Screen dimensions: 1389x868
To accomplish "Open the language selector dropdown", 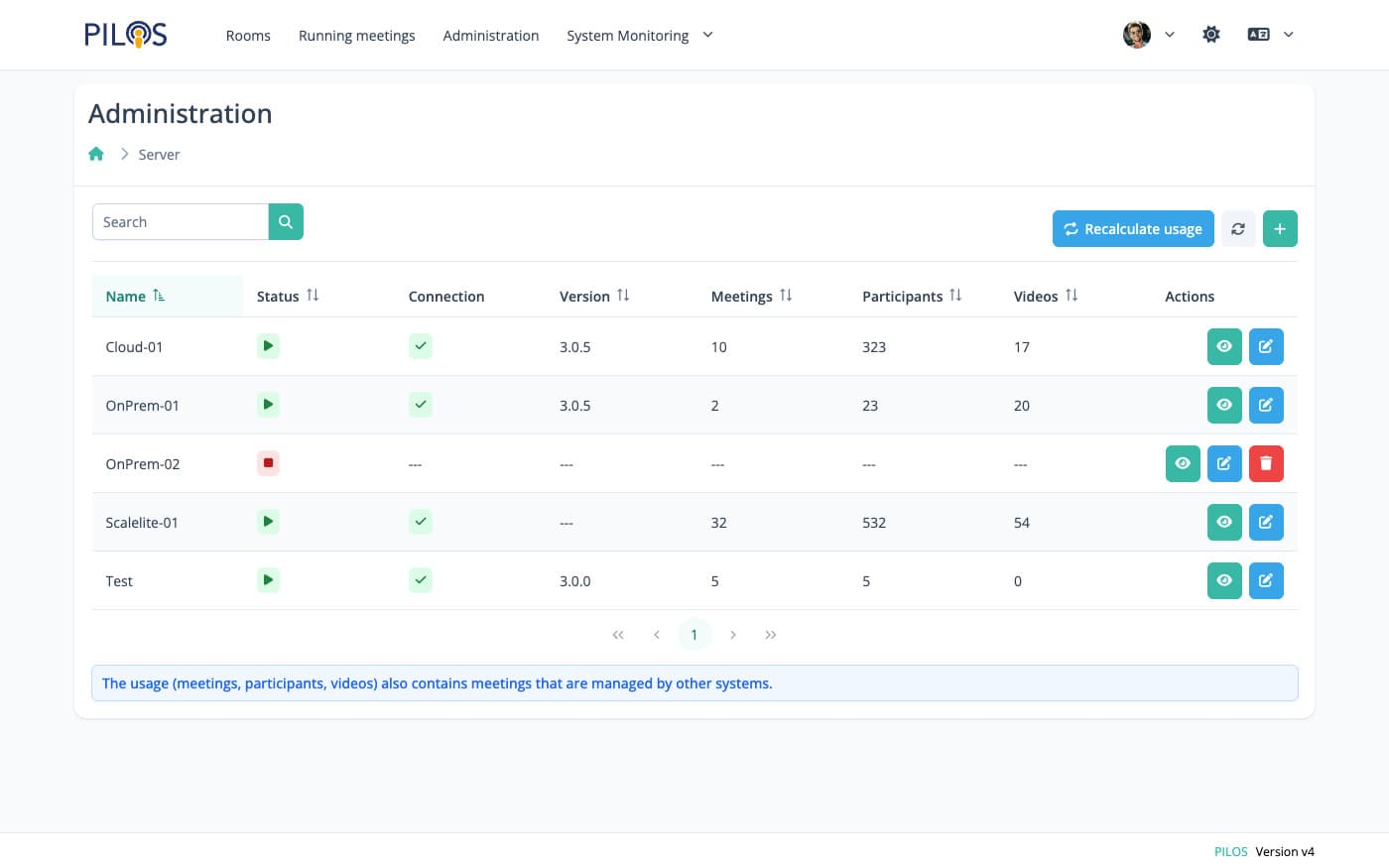I will (x=1270, y=35).
